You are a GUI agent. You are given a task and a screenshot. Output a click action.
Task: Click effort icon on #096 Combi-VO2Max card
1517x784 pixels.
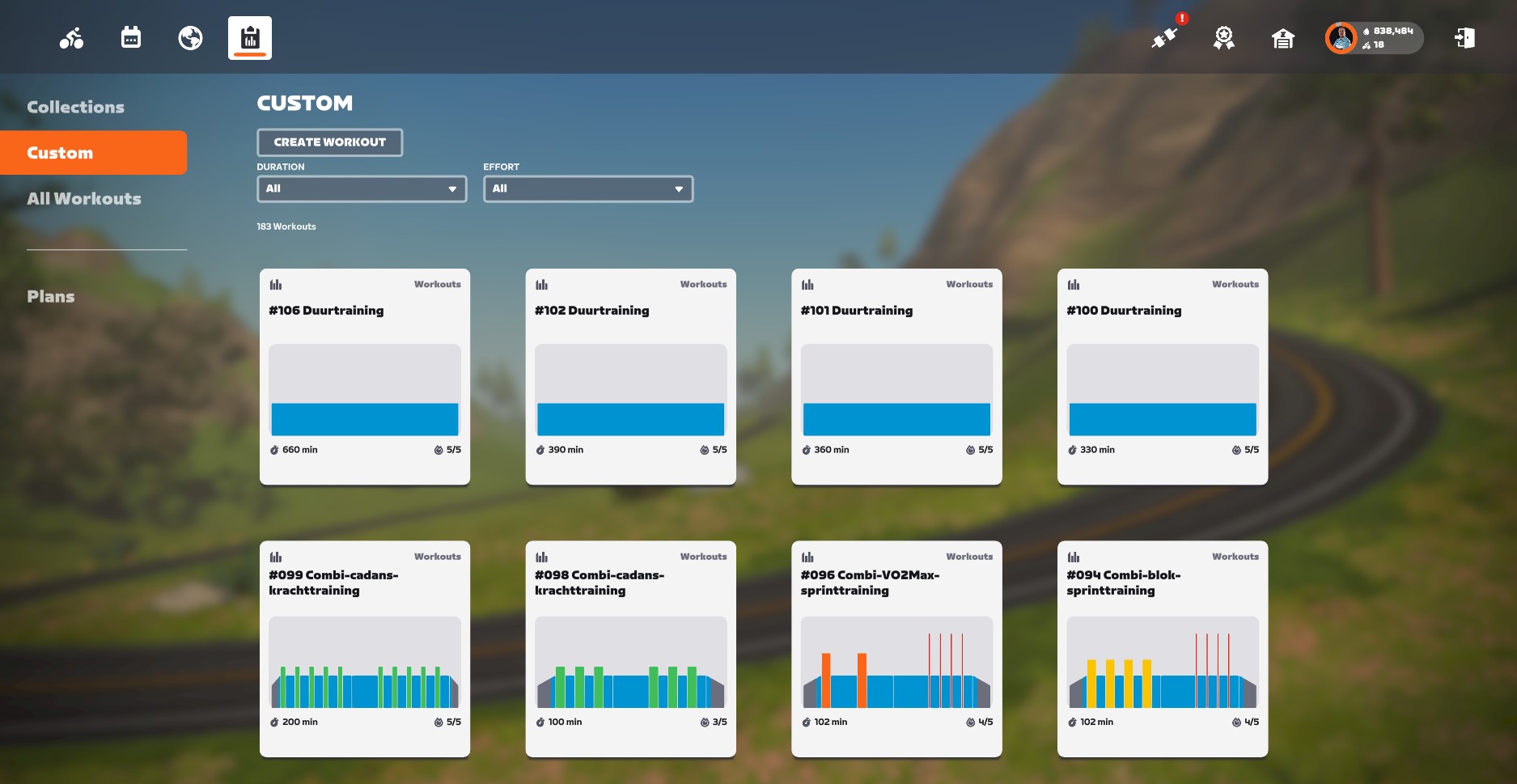(970, 723)
